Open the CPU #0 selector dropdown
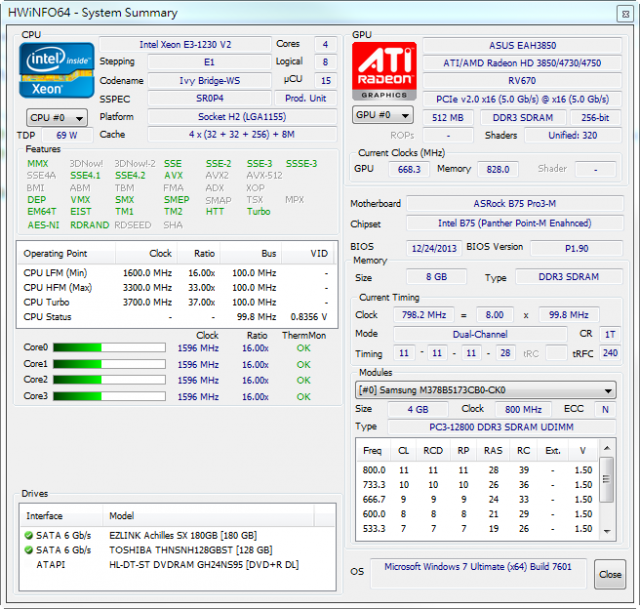Image resolution: width=640 pixels, height=609 pixels. (57, 118)
